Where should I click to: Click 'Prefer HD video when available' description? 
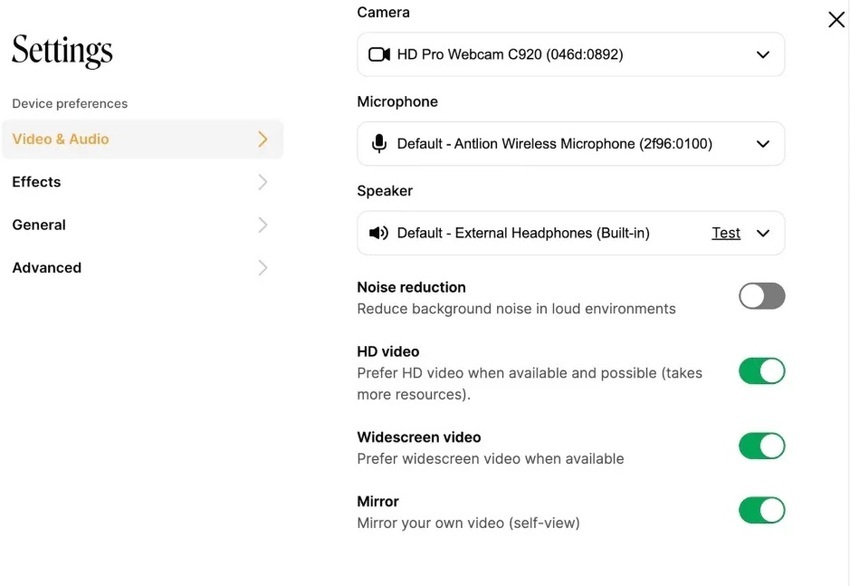[530, 384]
